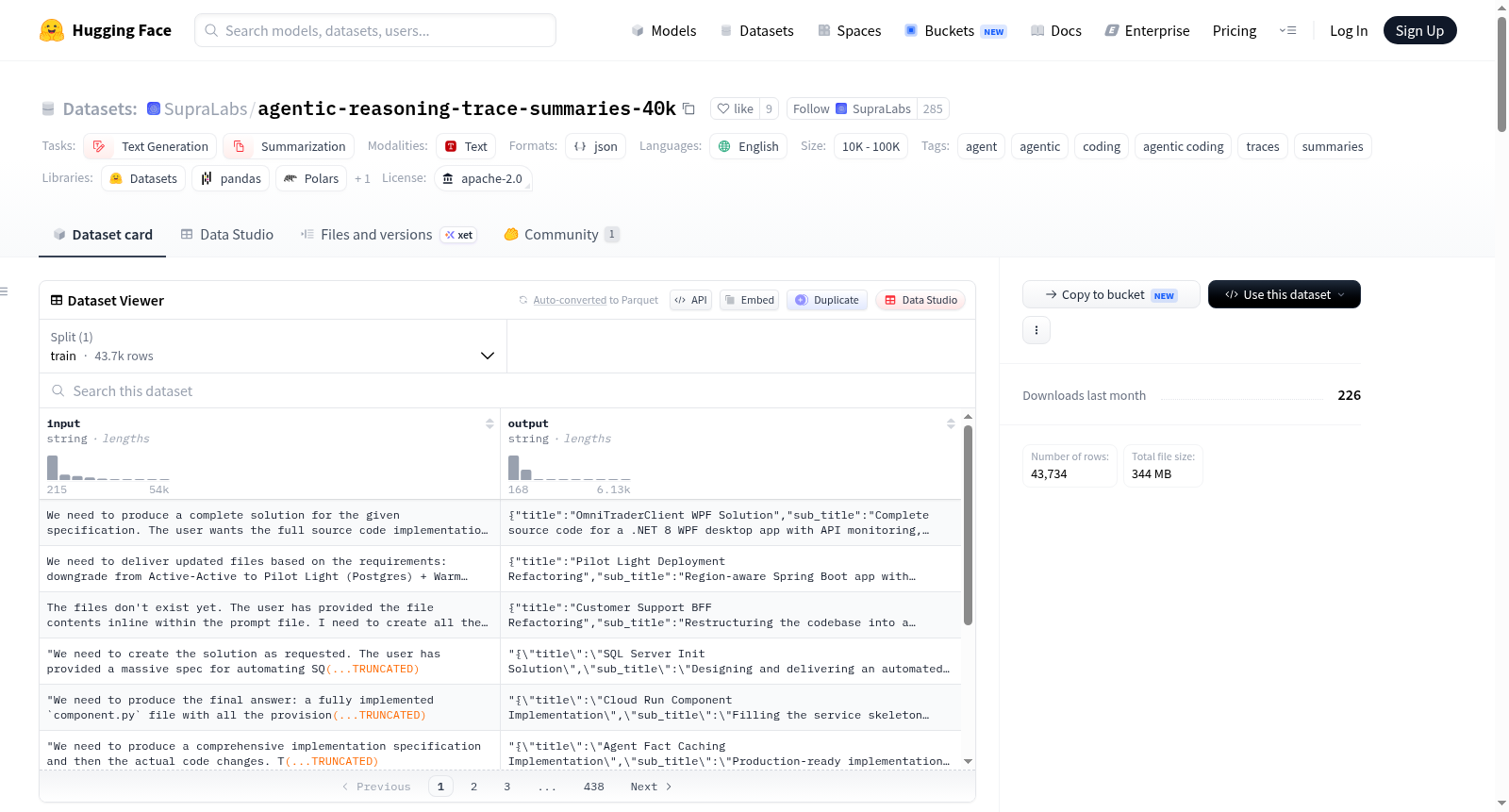Click the page vertical scrollbar thumb
The height and width of the screenshot is (812, 1509).
pyautogui.click(x=1501, y=74)
